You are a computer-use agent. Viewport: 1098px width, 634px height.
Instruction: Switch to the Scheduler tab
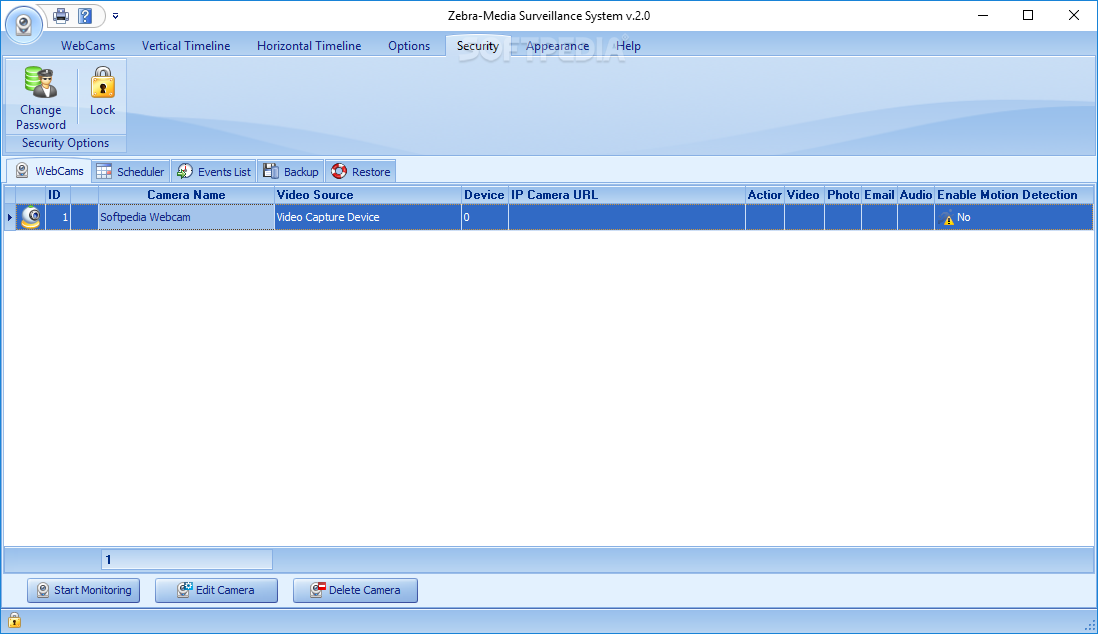tap(131, 172)
